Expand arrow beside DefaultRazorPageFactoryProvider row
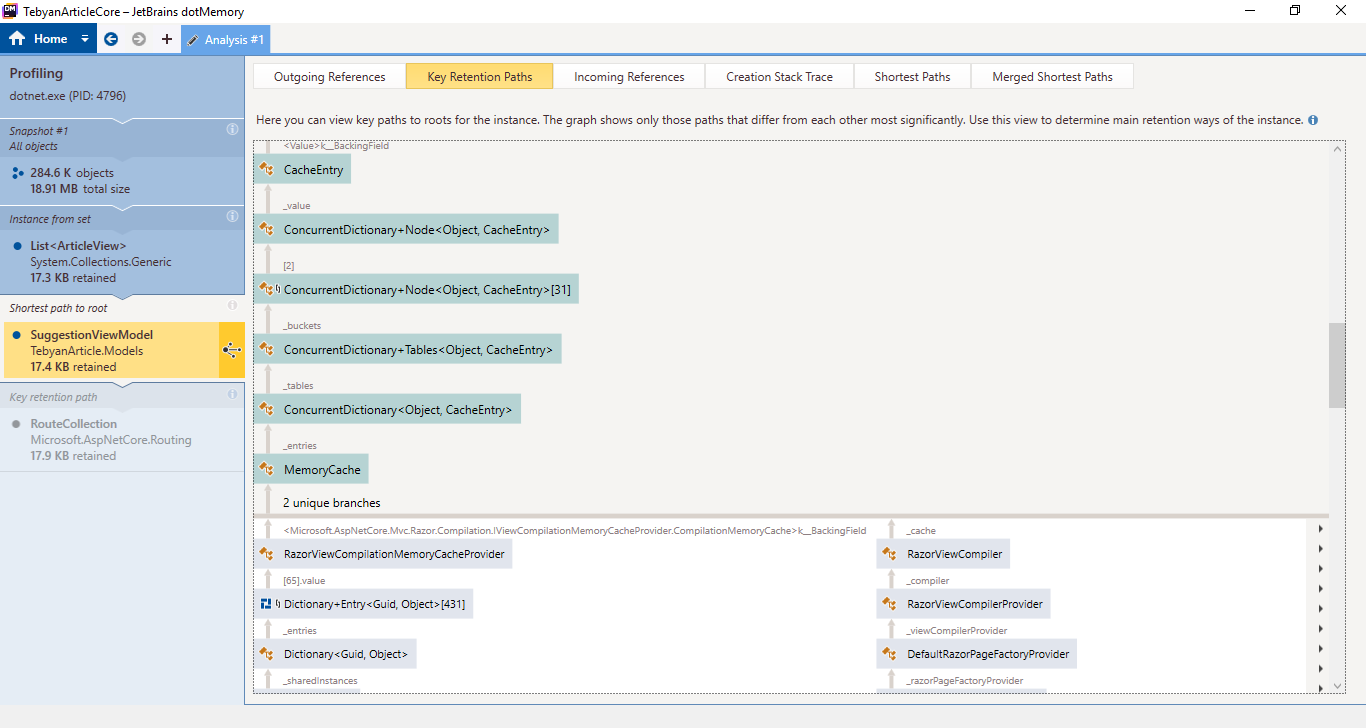This screenshot has width=1366, height=728. (x=1321, y=649)
